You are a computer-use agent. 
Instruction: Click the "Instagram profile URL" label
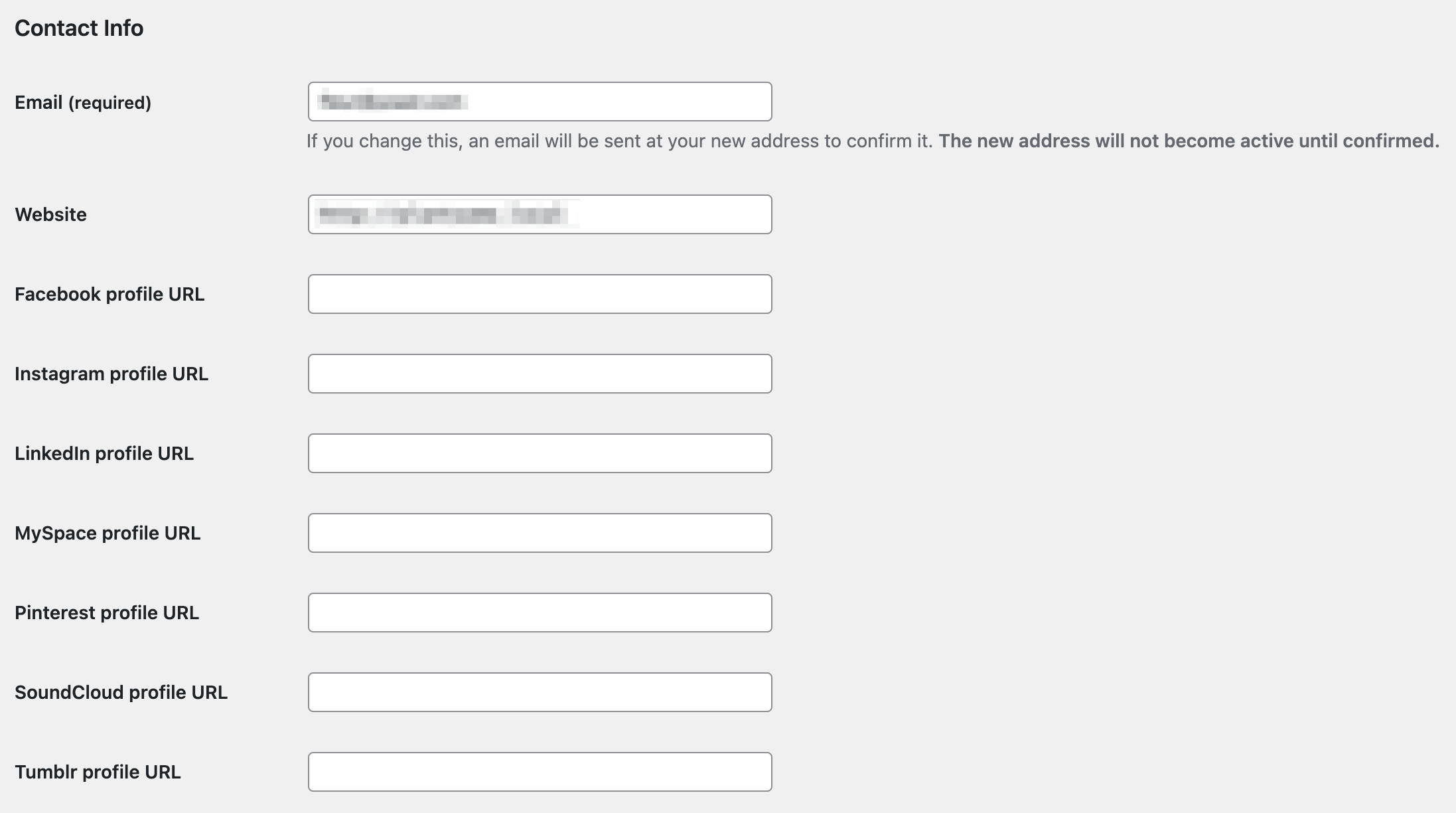click(x=111, y=374)
